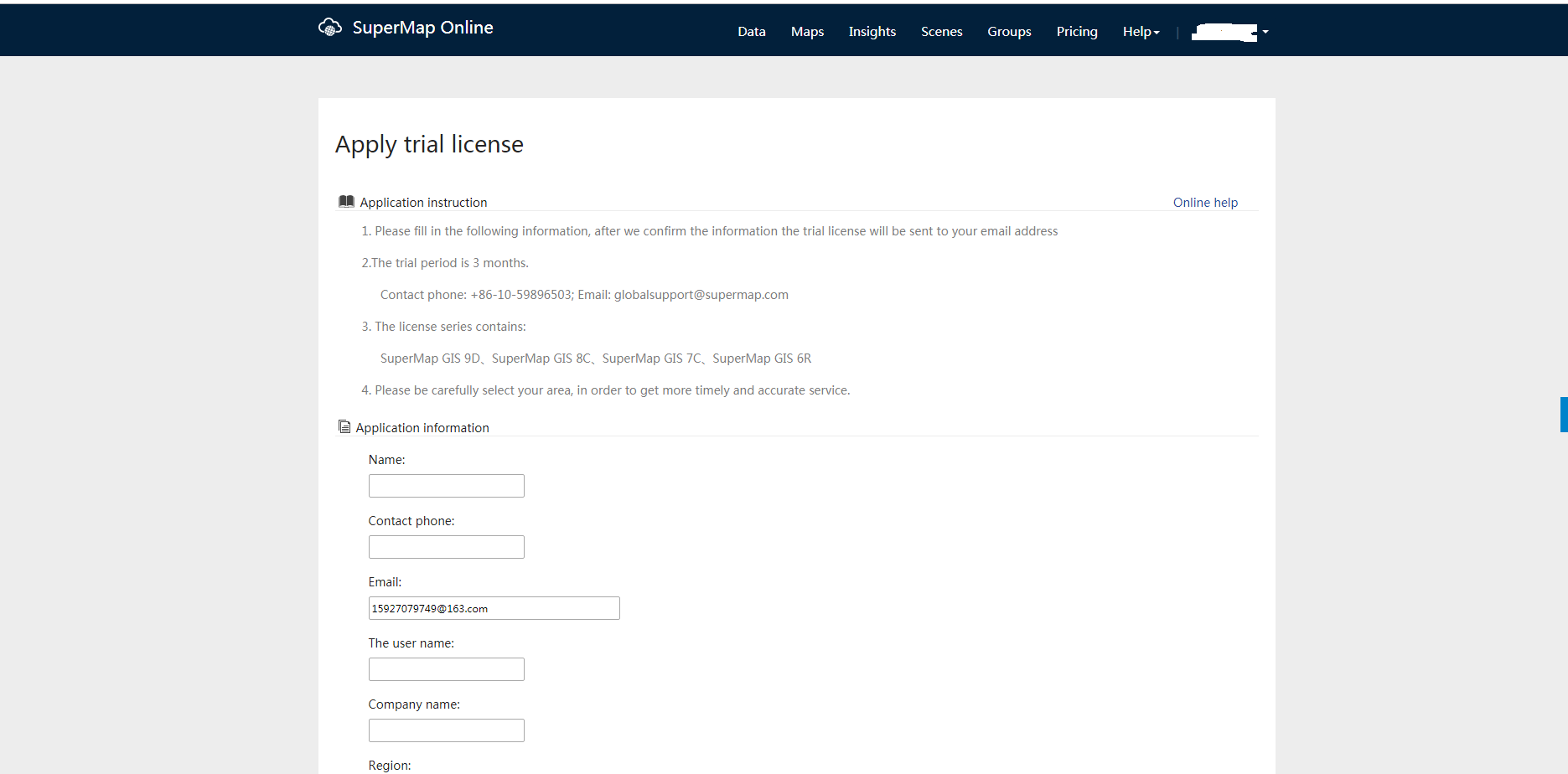
Task: Click the contact phone and email line
Action: coord(584,295)
